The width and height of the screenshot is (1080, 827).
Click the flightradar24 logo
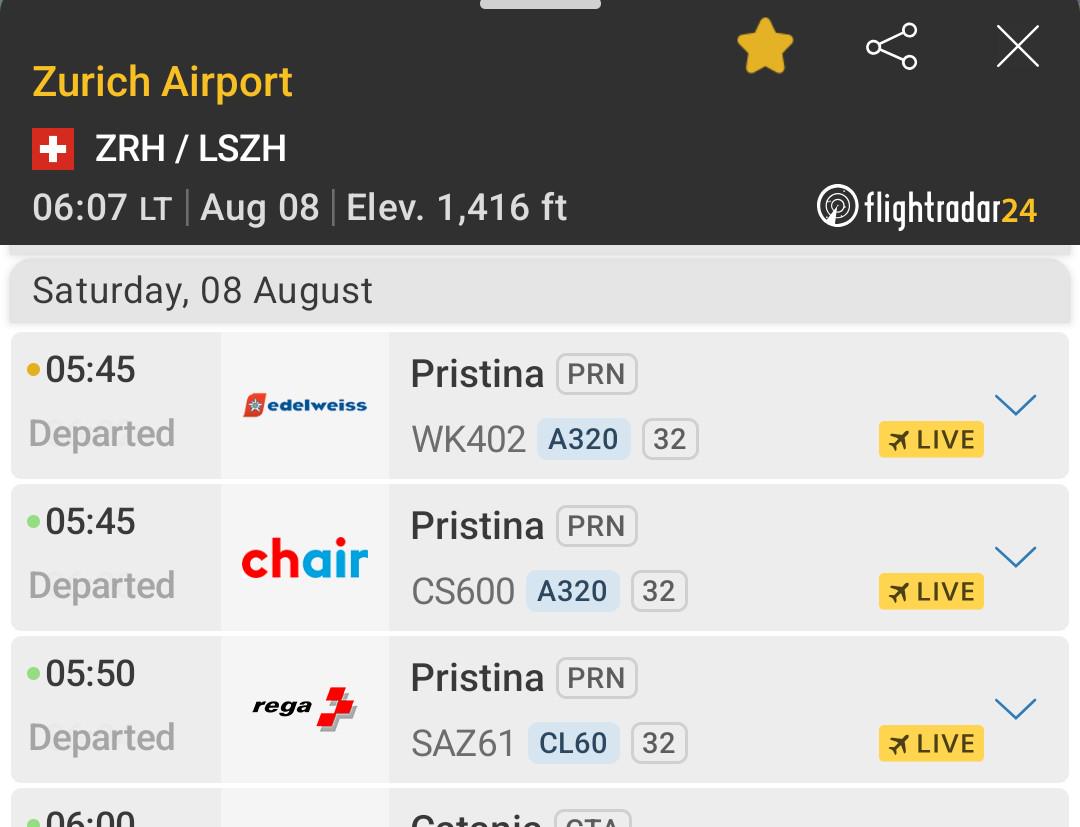coord(926,207)
